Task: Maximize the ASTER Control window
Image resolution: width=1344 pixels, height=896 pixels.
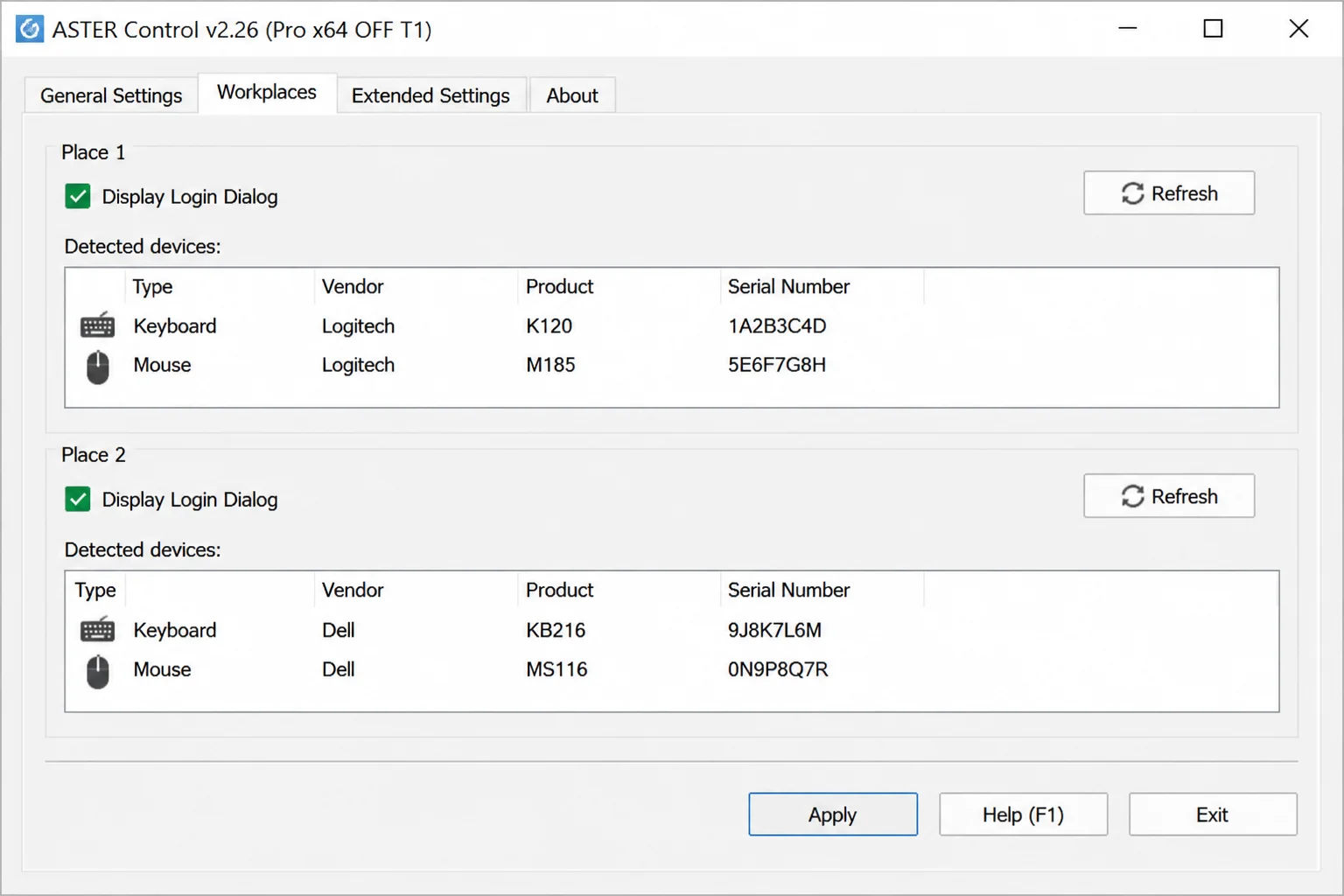Action: [1213, 29]
